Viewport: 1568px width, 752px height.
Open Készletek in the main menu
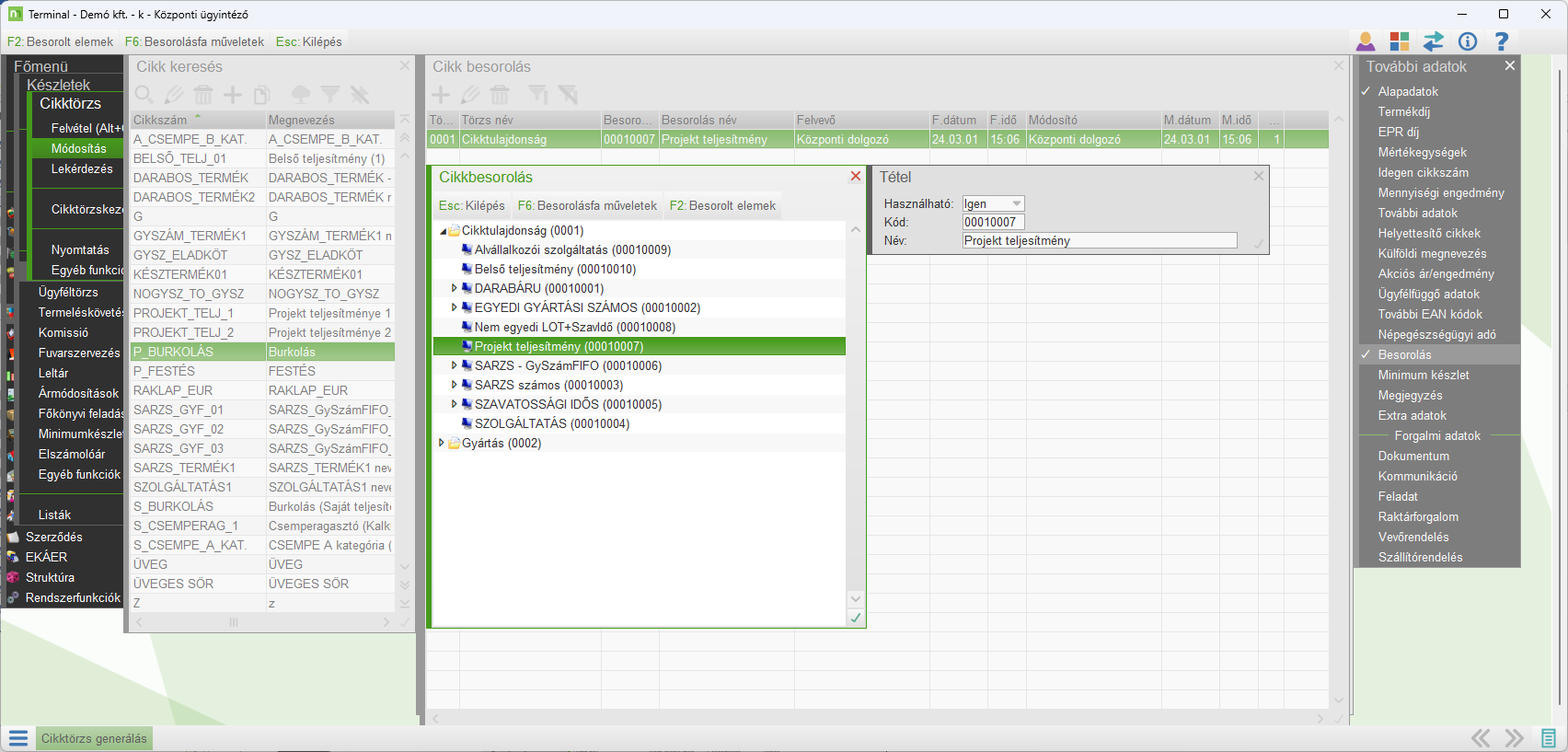pyautogui.click(x=58, y=85)
